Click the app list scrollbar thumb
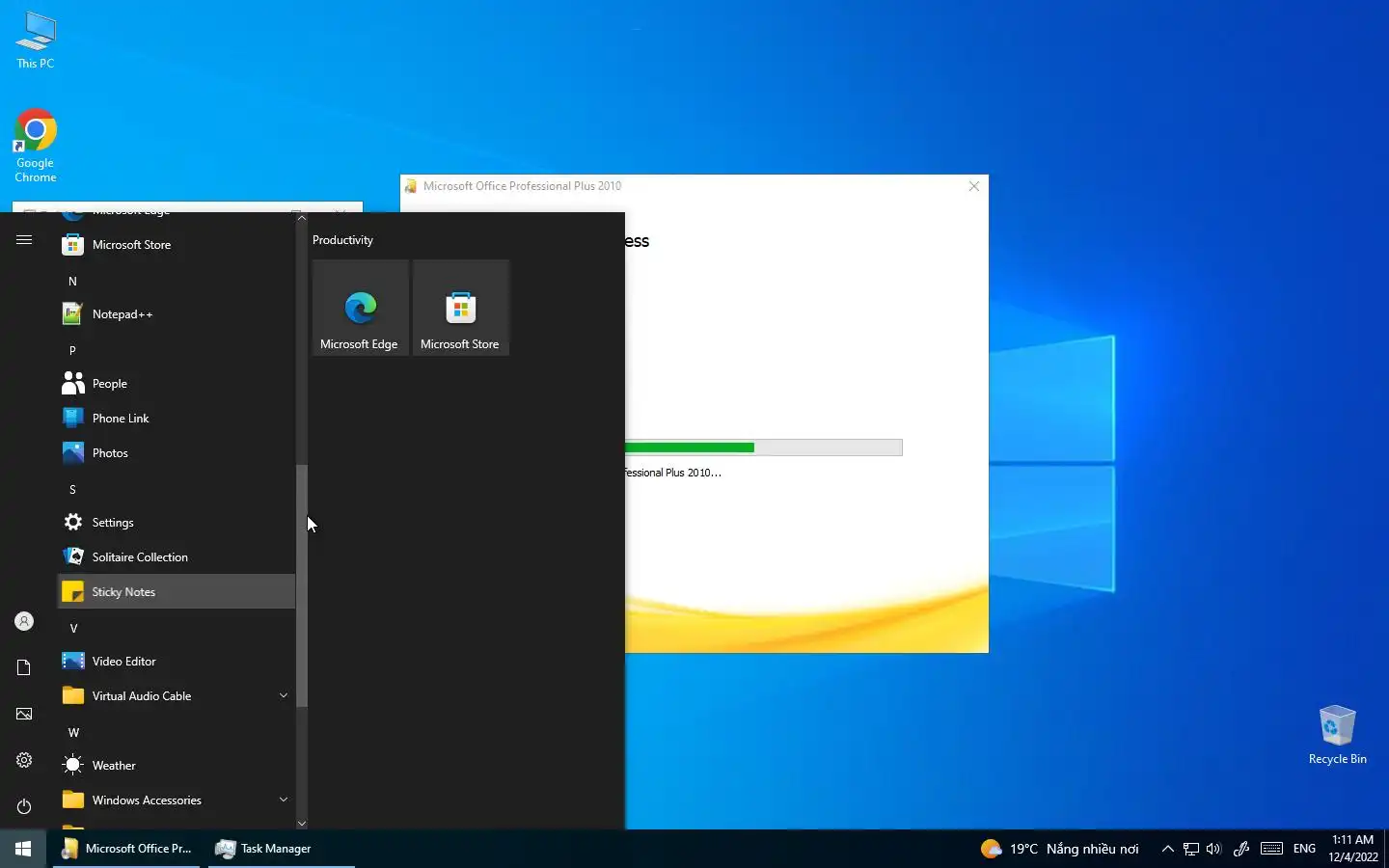This screenshot has width=1389, height=868. tap(302, 586)
